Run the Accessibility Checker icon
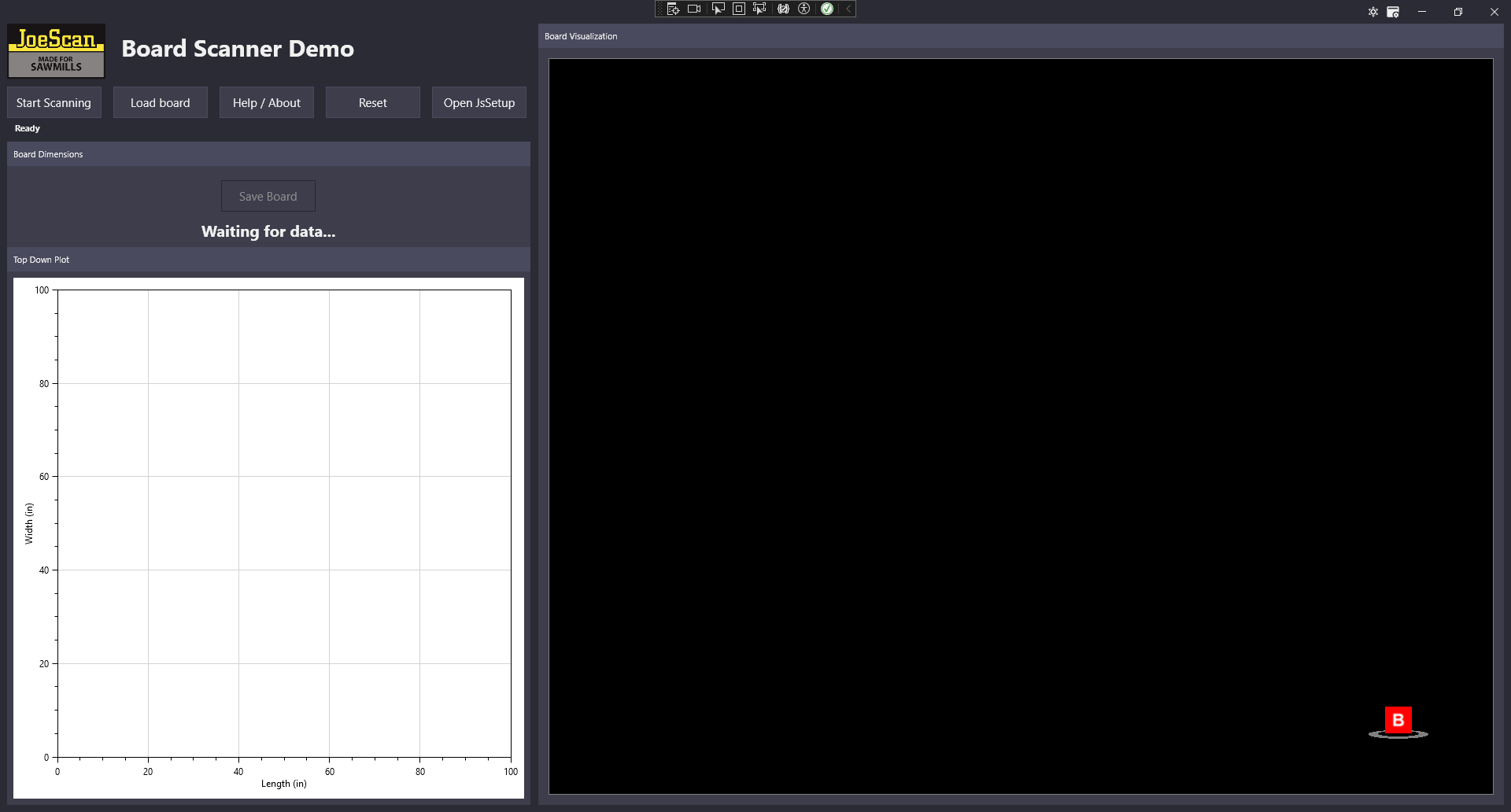Image resolution: width=1511 pixels, height=812 pixels. pos(805,9)
